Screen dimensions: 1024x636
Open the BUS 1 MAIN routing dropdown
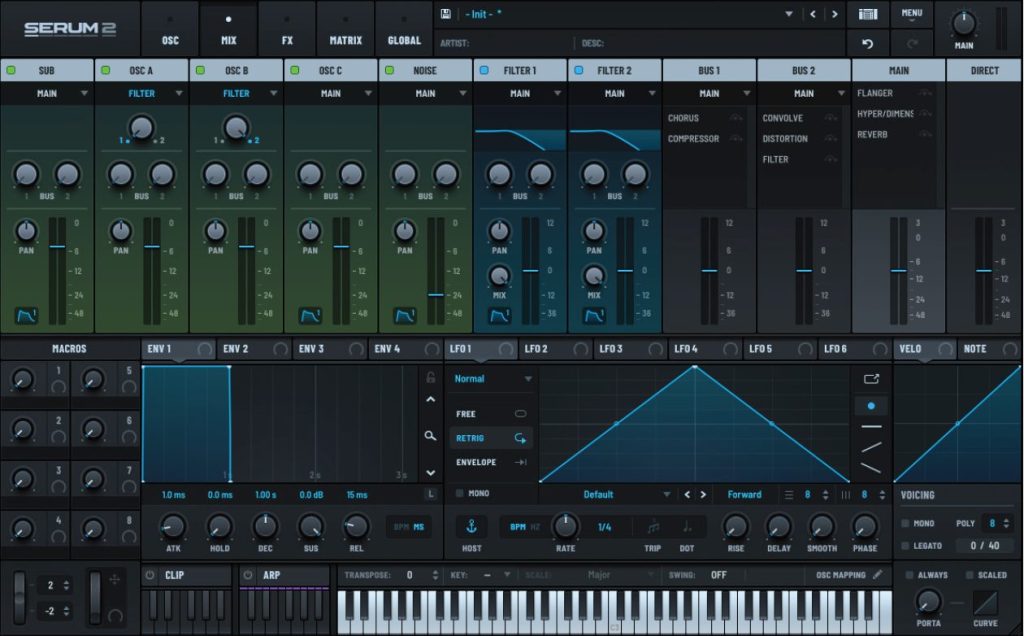point(709,93)
